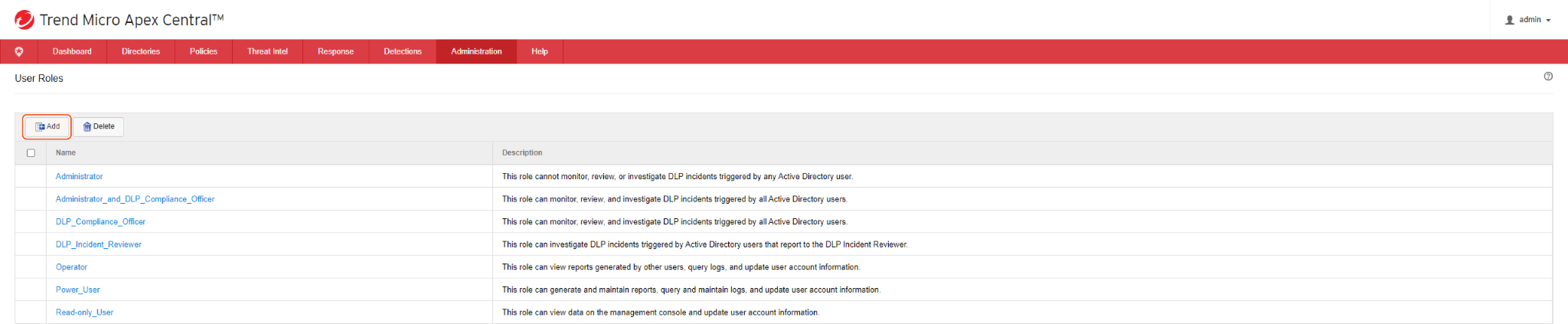Open the Administration menu
This screenshot has height=324, width=1568.
click(476, 51)
